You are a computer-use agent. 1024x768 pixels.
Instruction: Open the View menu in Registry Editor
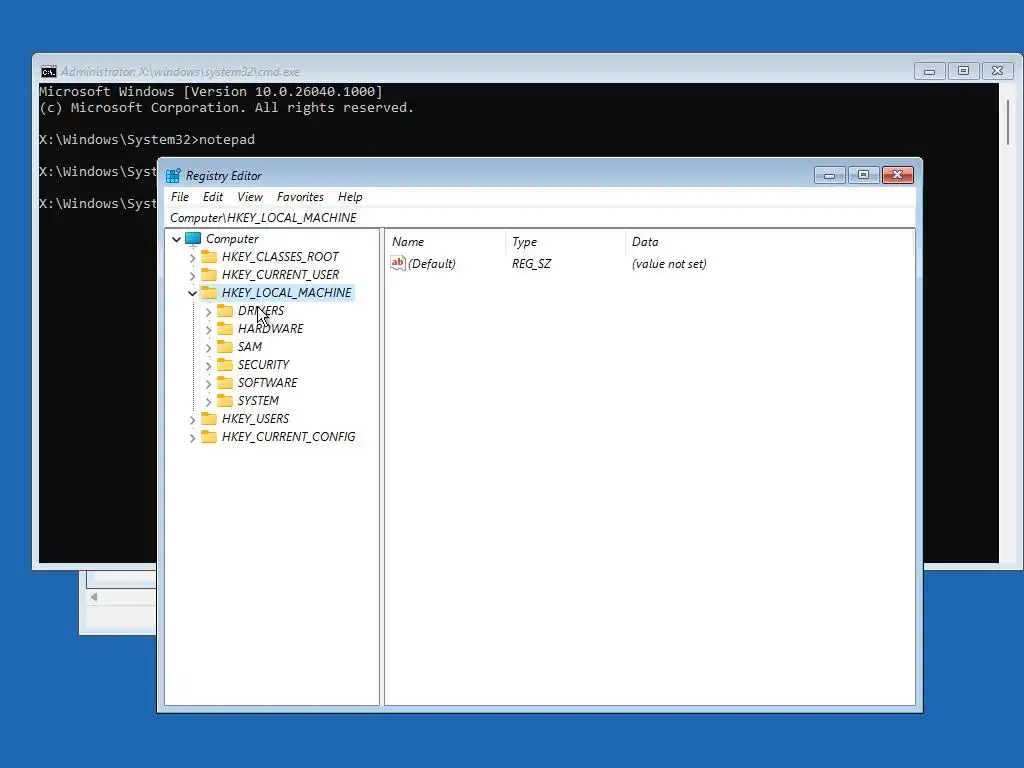(x=249, y=197)
